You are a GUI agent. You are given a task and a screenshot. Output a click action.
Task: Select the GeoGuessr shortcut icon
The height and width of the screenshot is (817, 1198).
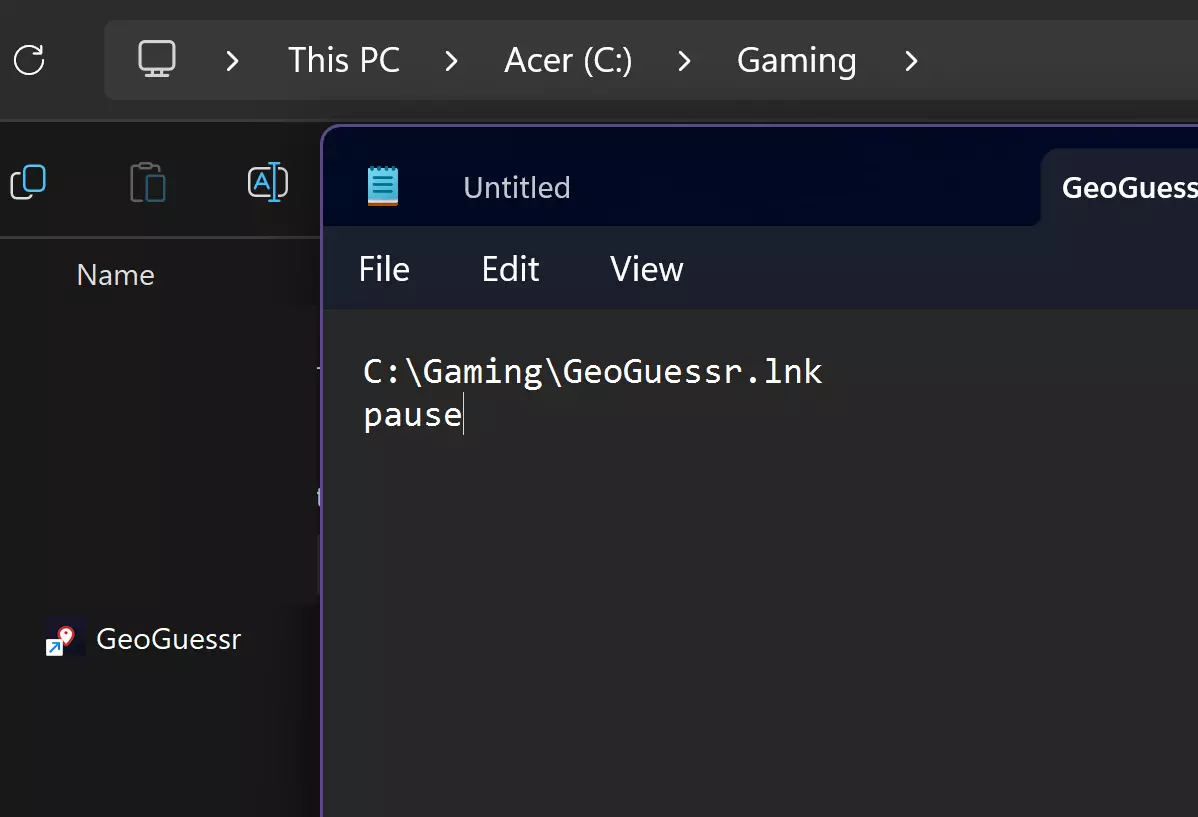coord(61,640)
